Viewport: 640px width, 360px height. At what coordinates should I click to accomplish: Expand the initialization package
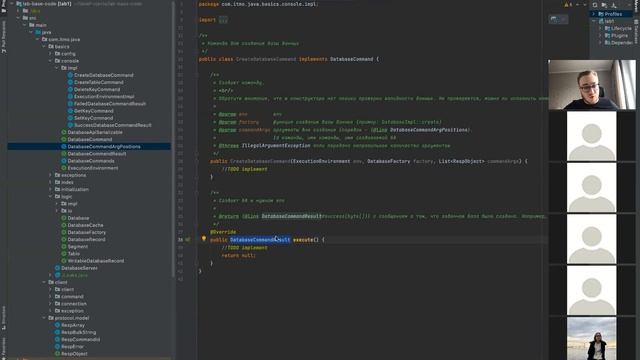point(51,189)
